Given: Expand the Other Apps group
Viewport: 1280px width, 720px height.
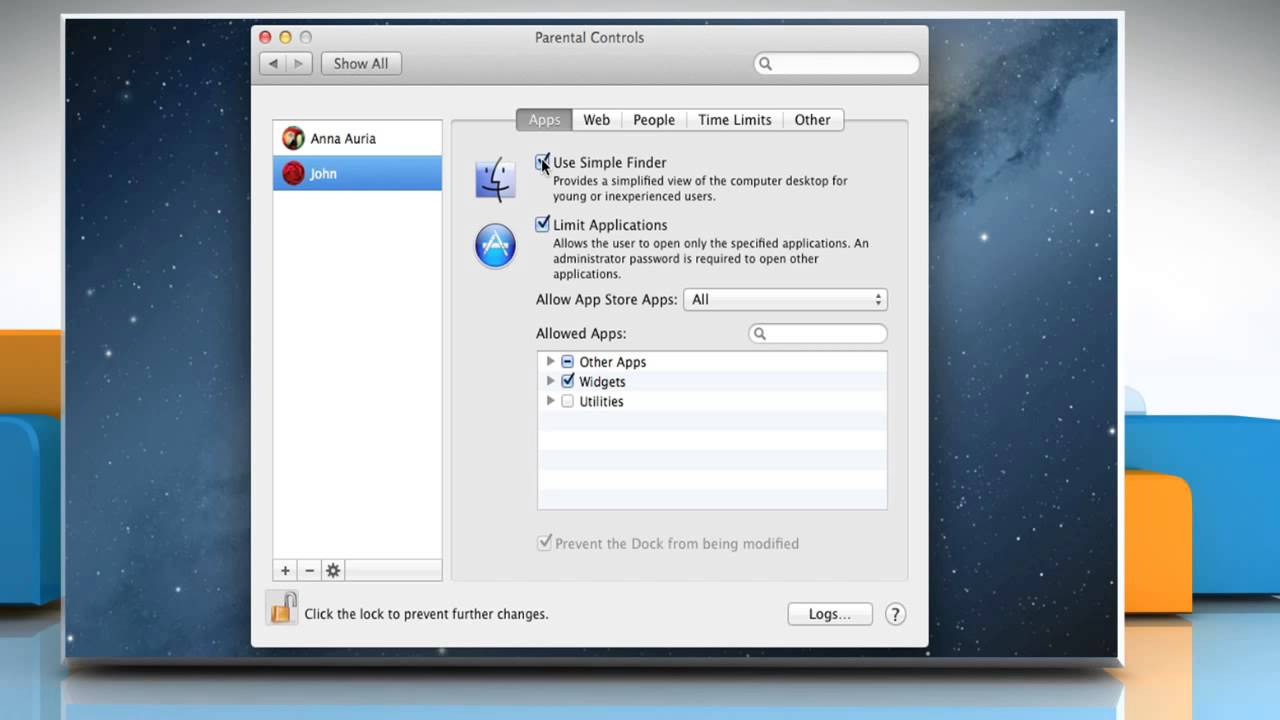Looking at the screenshot, I should coord(550,361).
